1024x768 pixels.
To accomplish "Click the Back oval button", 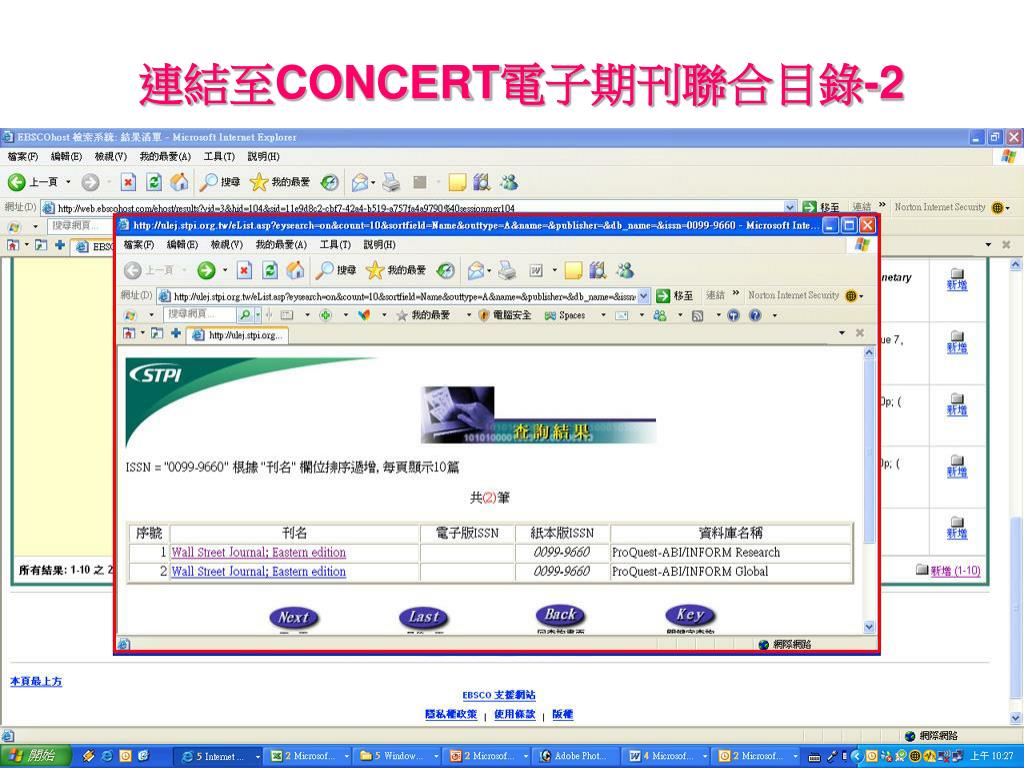I will tap(560, 615).
